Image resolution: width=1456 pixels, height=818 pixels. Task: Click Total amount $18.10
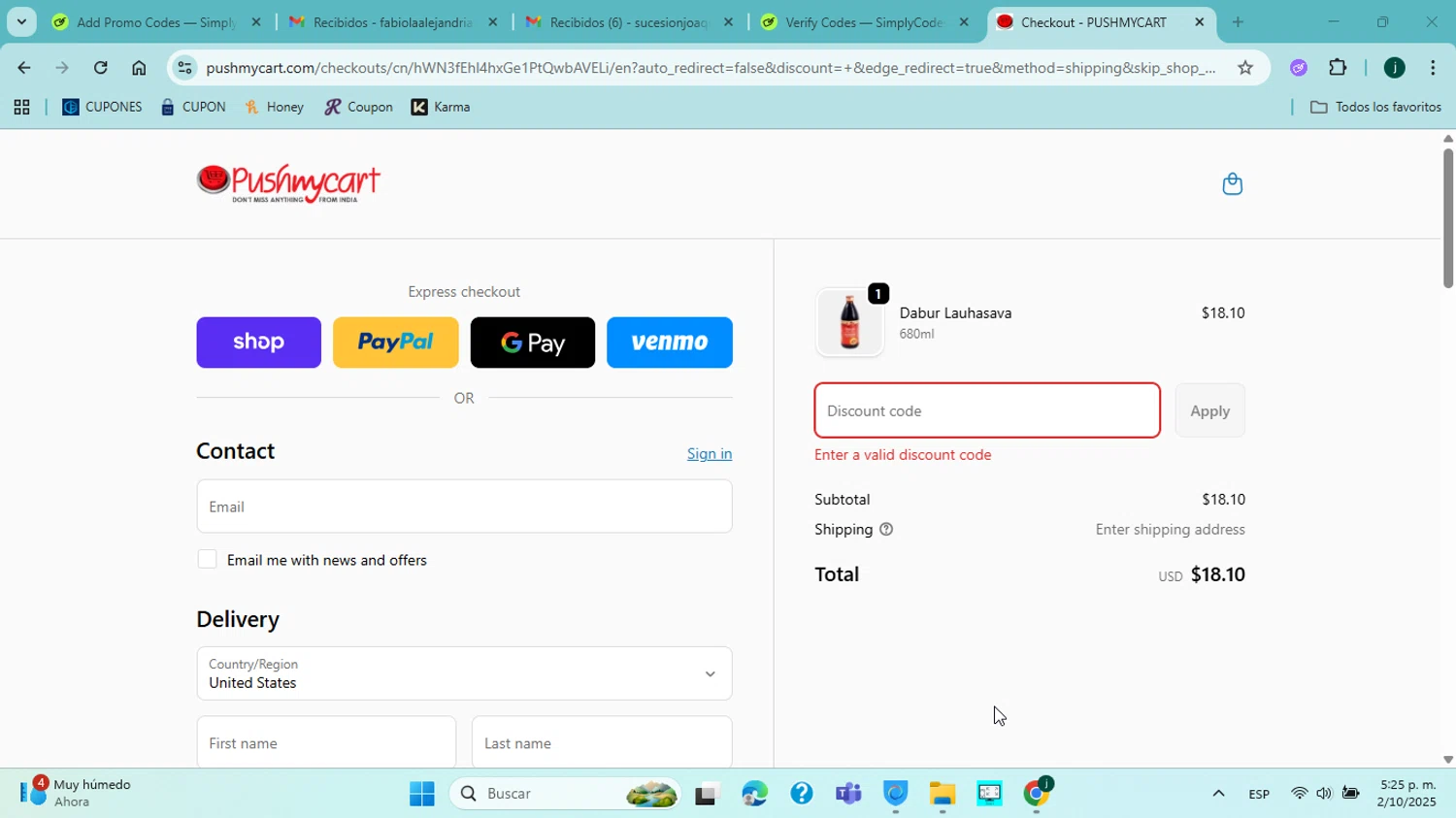click(x=1218, y=574)
